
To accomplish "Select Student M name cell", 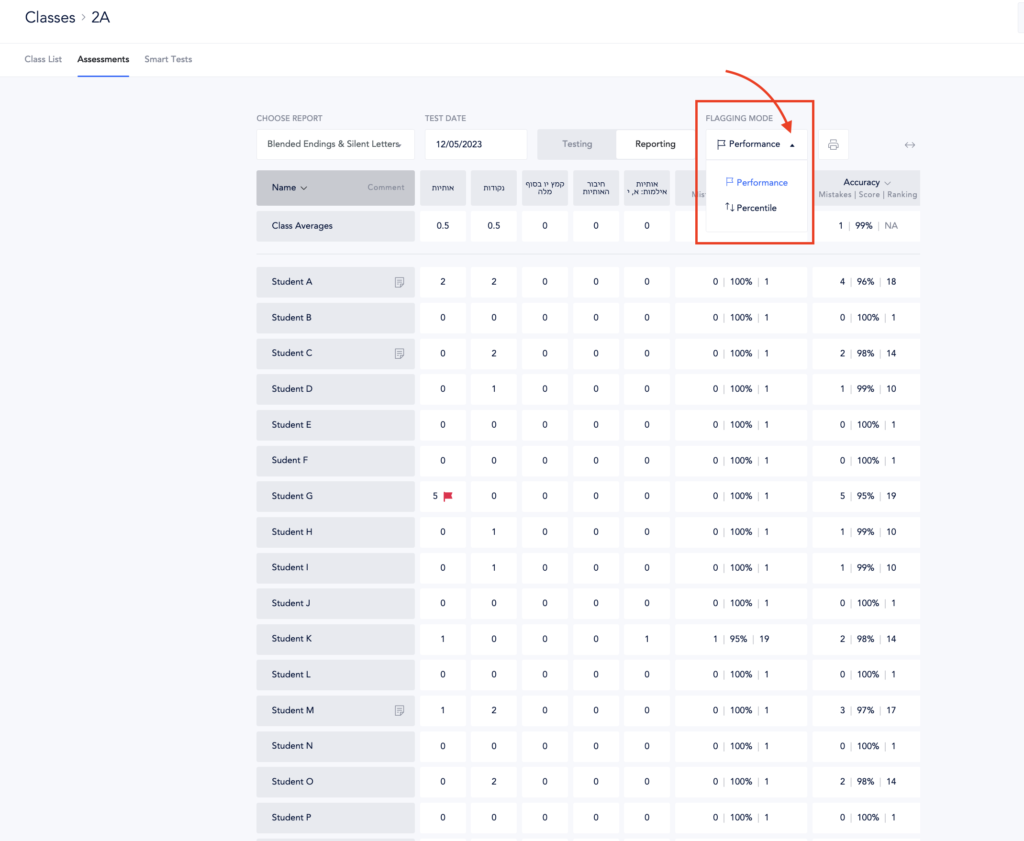I will click(x=335, y=710).
